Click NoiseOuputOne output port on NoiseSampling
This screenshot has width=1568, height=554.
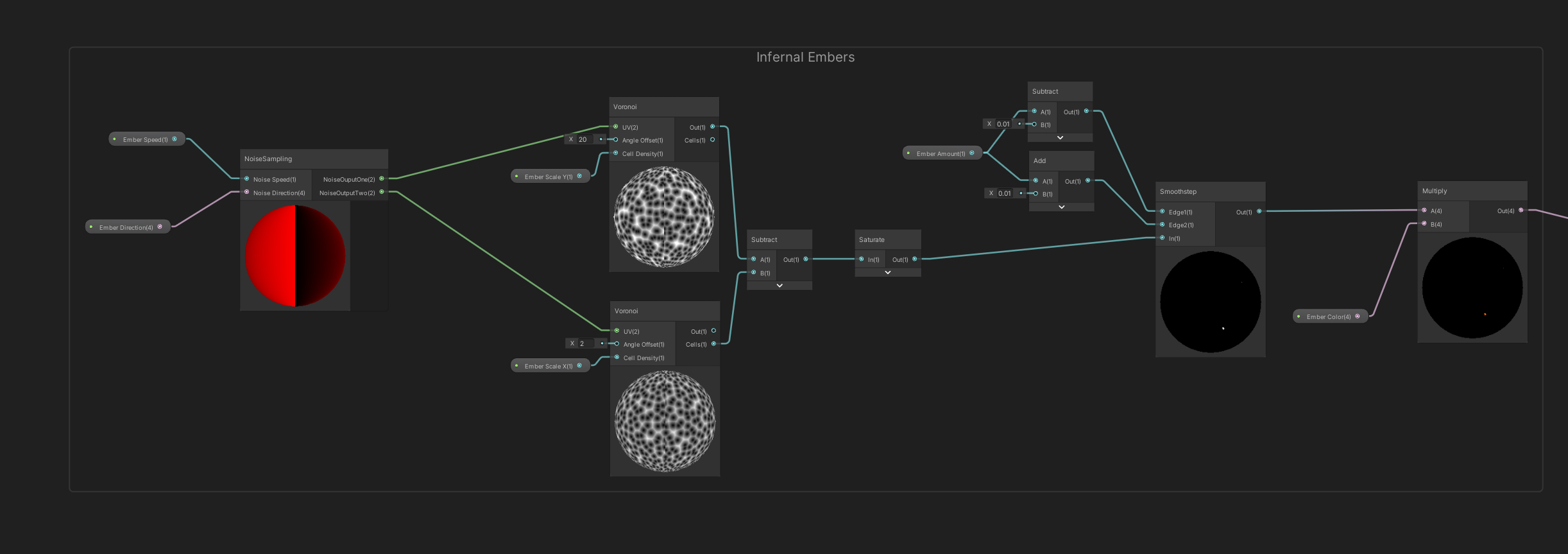(x=382, y=179)
